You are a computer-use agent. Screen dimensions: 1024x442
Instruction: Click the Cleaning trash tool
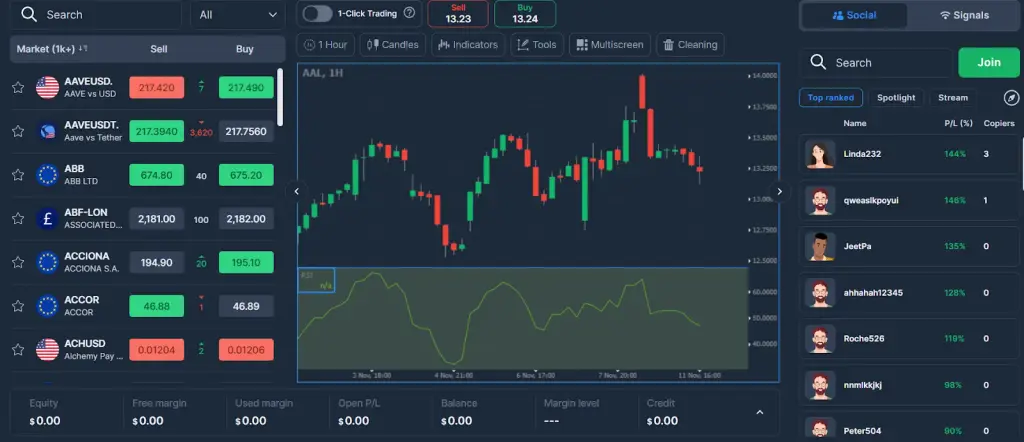click(690, 44)
